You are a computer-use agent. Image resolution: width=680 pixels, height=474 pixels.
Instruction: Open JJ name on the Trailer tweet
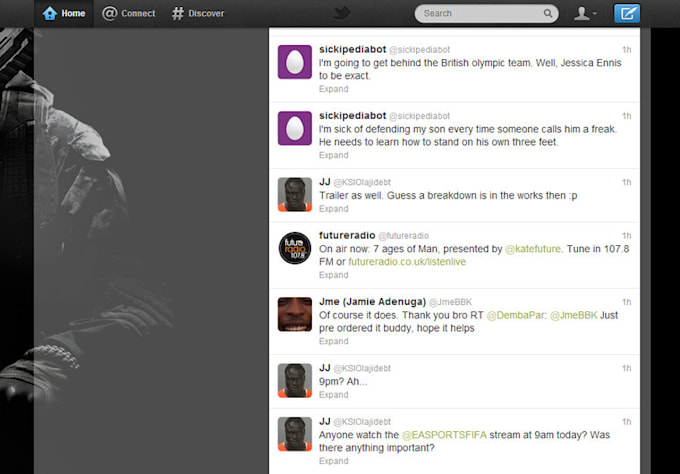[325, 182]
